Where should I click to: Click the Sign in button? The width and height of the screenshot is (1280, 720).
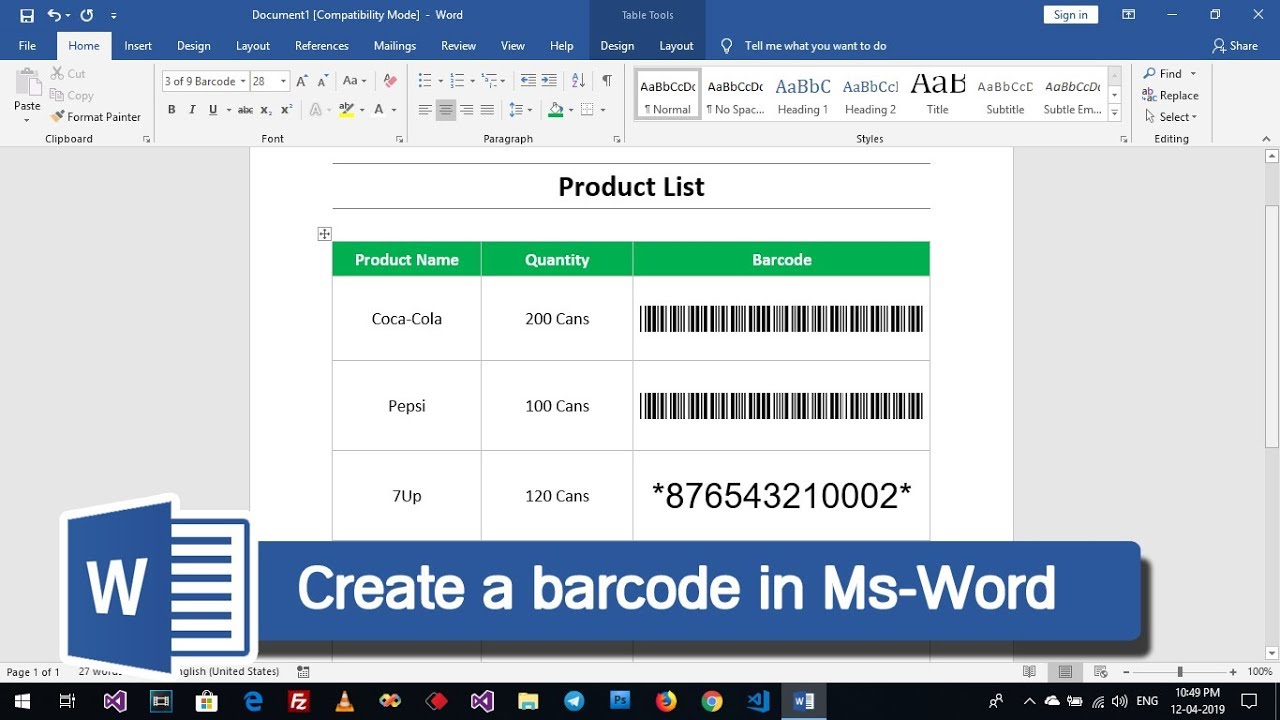click(x=1071, y=15)
